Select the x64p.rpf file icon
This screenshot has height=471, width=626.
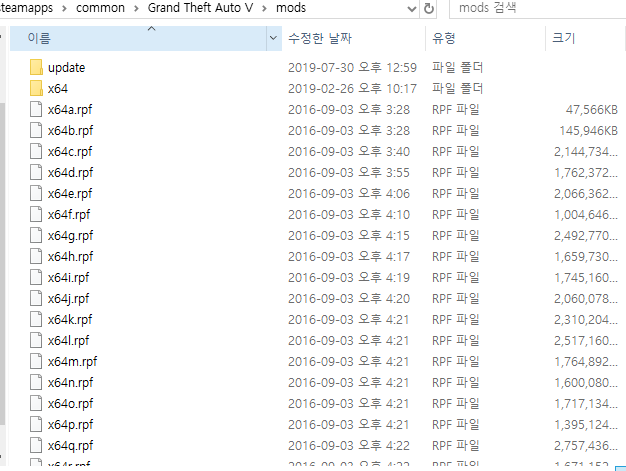tap(36, 424)
